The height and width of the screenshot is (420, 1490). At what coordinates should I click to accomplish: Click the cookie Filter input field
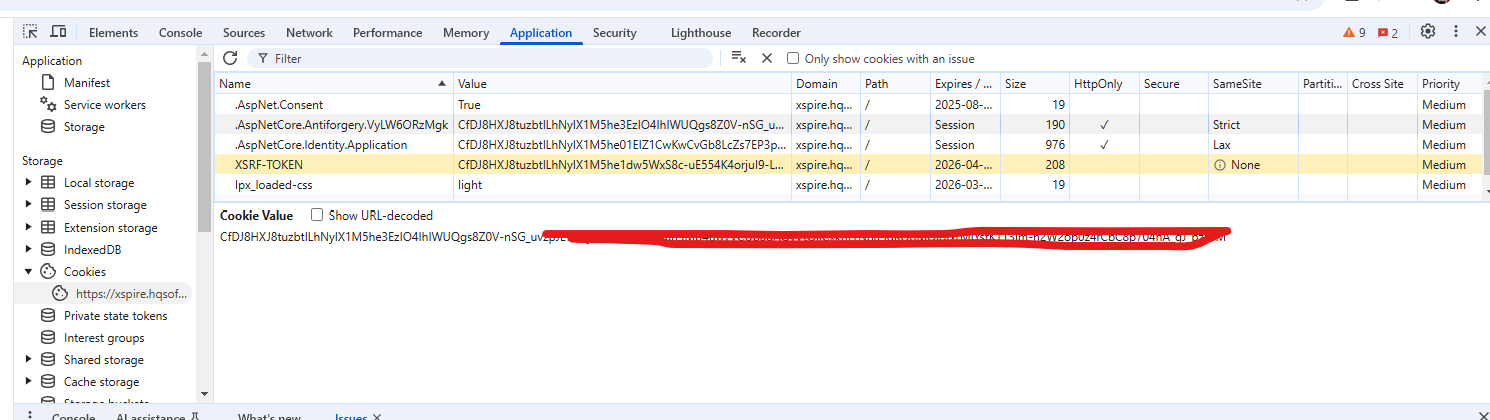tap(490, 59)
